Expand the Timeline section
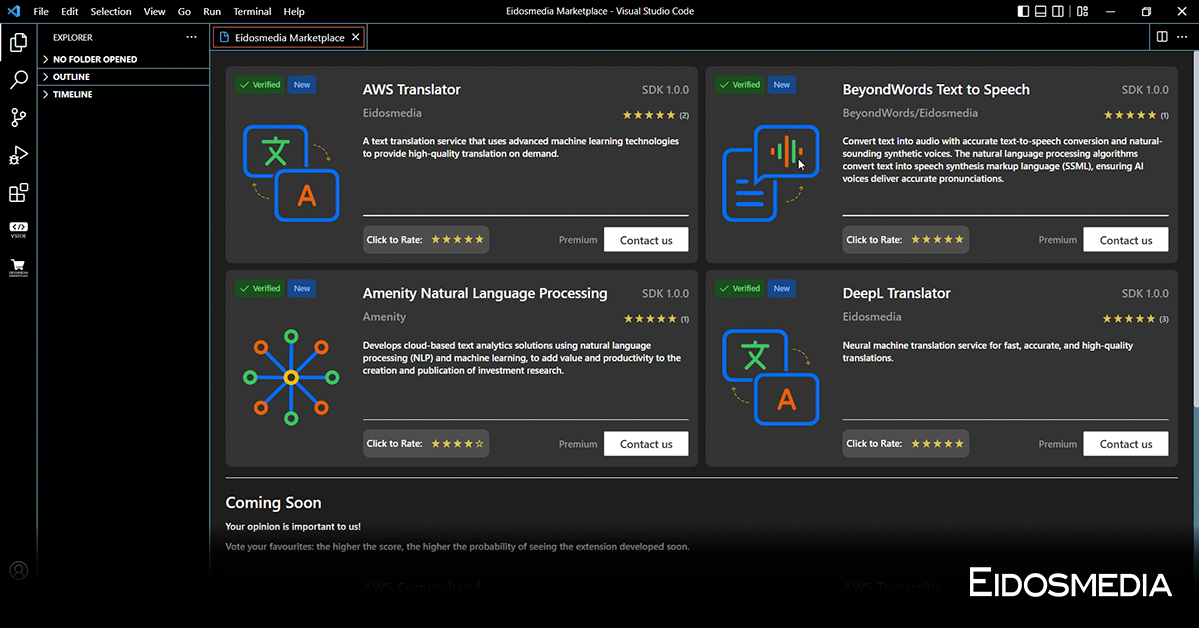Image resolution: width=1199 pixels, height=628 pixels. tap(125, 94)
